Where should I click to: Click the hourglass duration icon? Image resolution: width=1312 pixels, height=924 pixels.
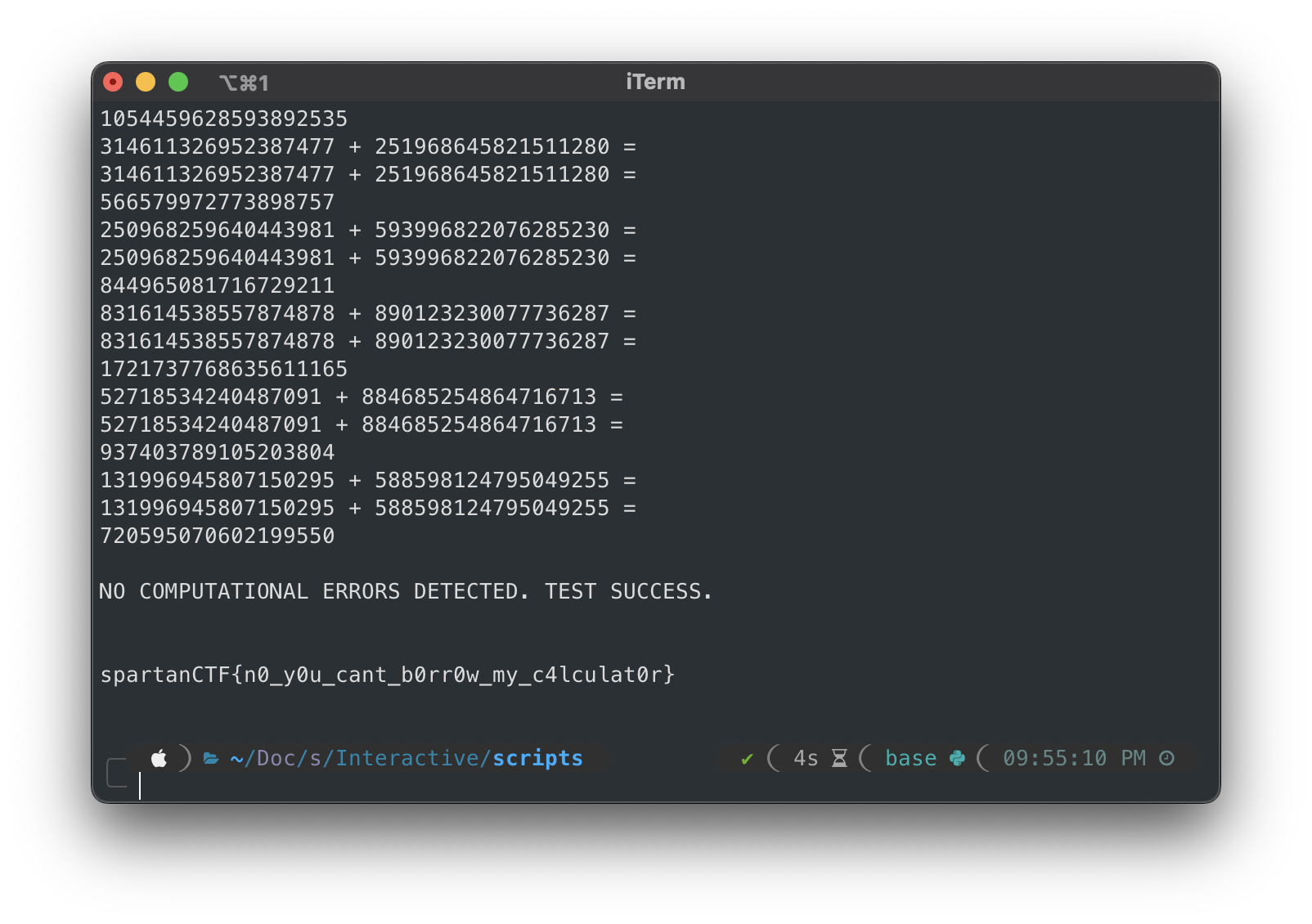pyautogui.click(x=839, y=759)
